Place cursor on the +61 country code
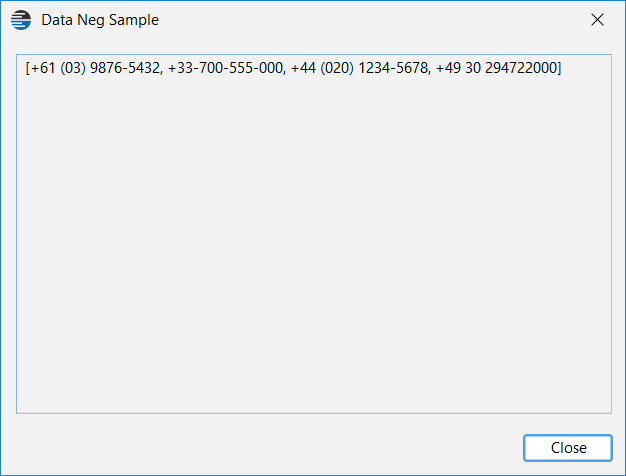 [43, 68]
